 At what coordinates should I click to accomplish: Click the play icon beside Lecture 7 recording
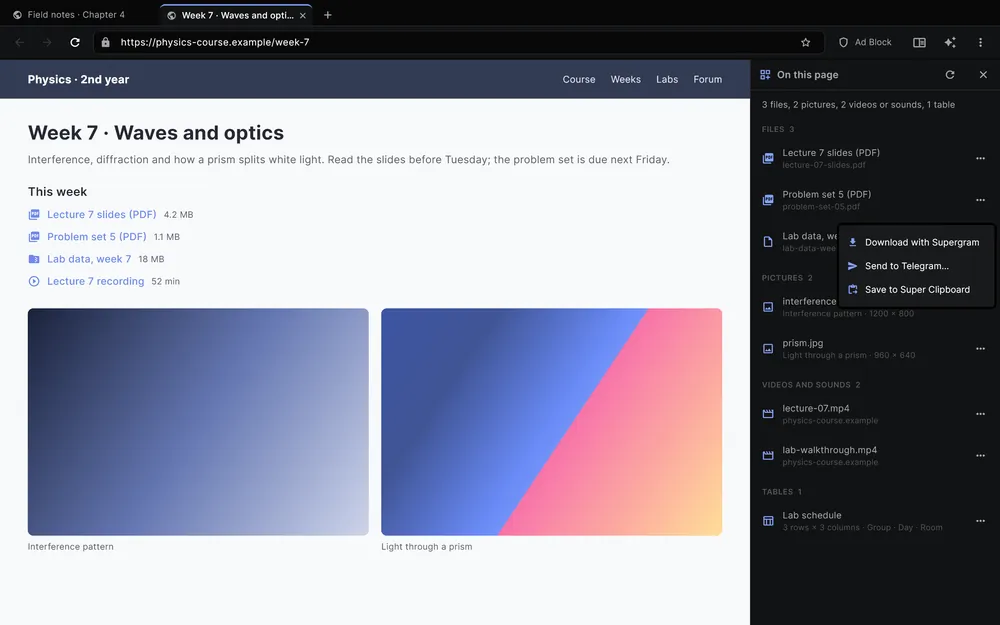tap(34, 281)
